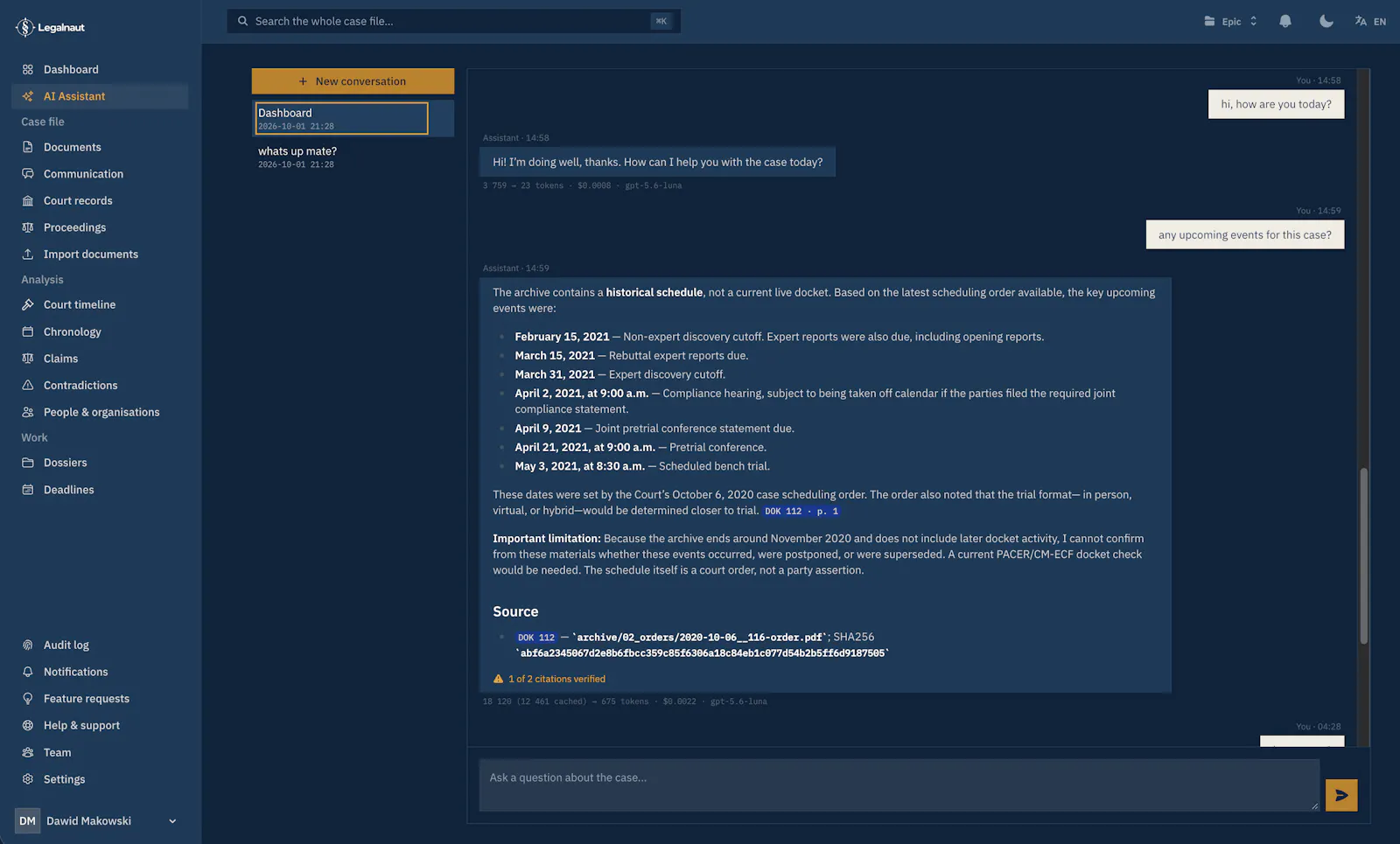Open the Epic case selector dropdown
Viewport: 1400px width, 844px height.
click(1230, 21)
